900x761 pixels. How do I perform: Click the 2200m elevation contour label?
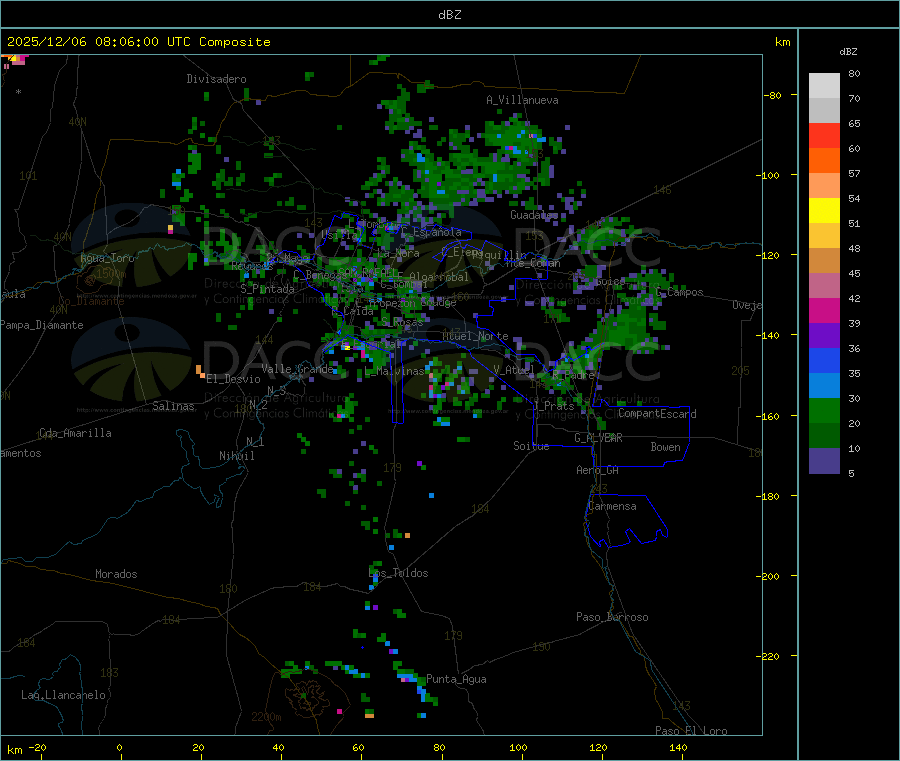point(266,717)
